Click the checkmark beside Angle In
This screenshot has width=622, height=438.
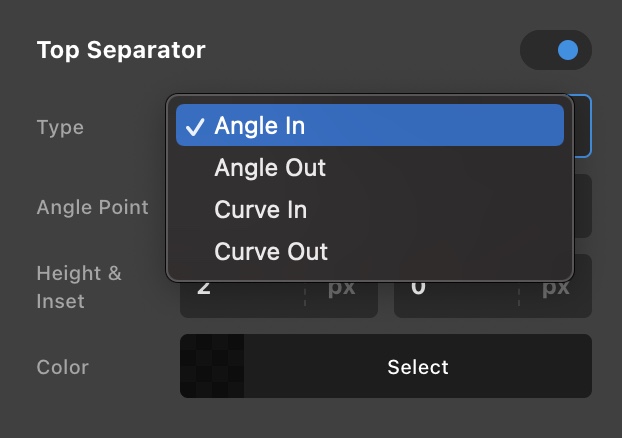click(x=196, y=126)
